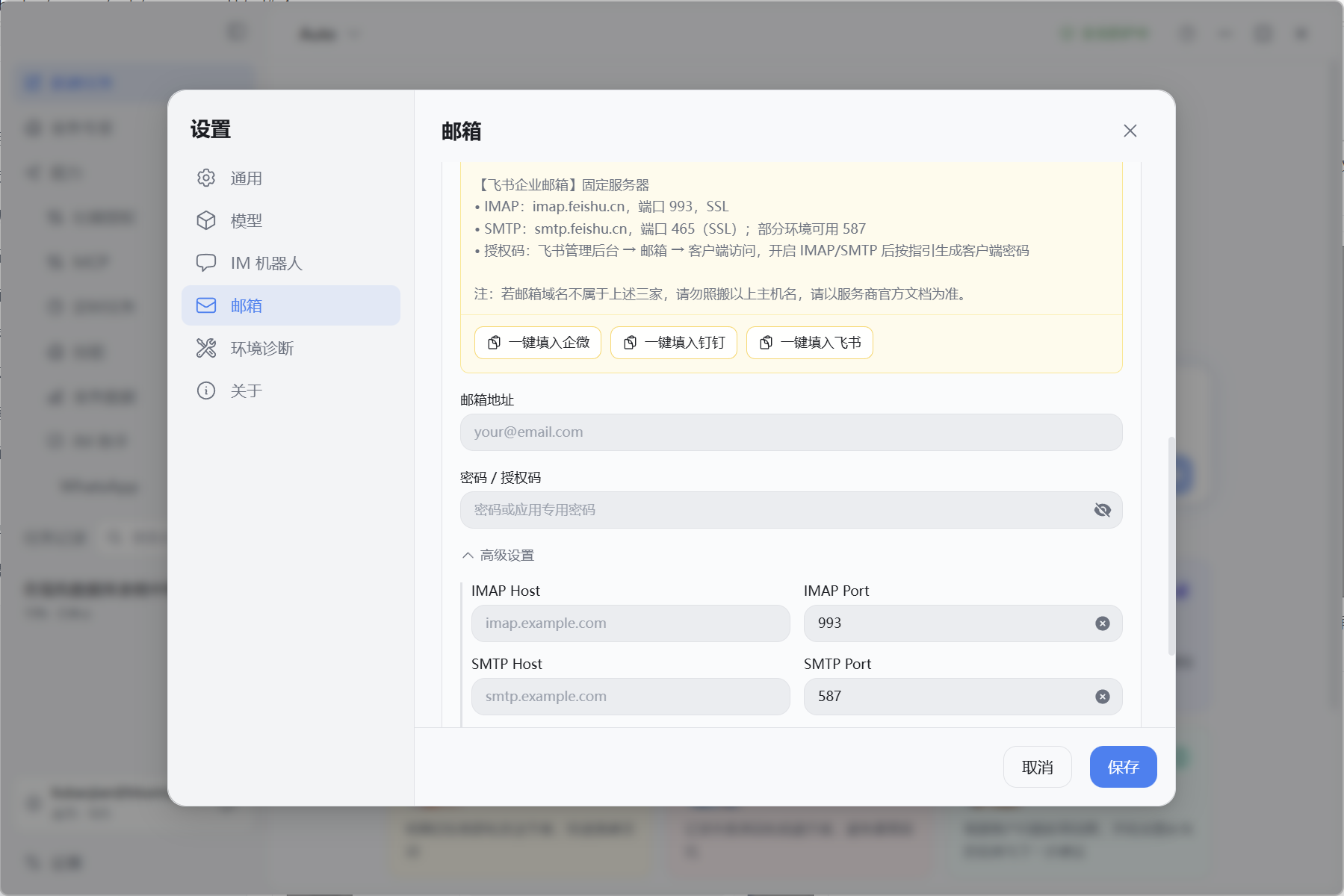Click the 【飞书企业邮箱】固定服务器 heading

562,185
